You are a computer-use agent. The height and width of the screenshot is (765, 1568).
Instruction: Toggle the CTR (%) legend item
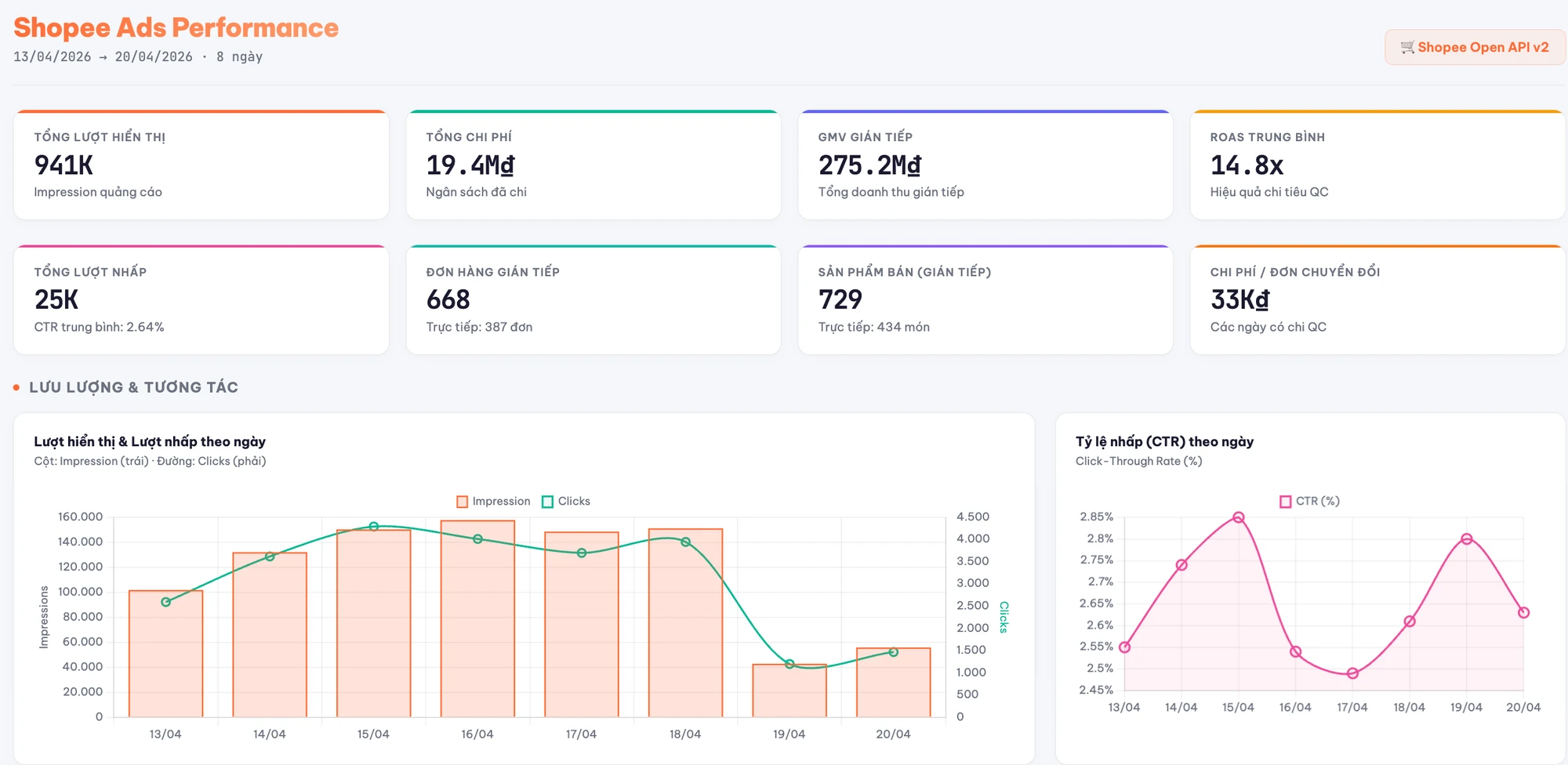[1309, 502]
